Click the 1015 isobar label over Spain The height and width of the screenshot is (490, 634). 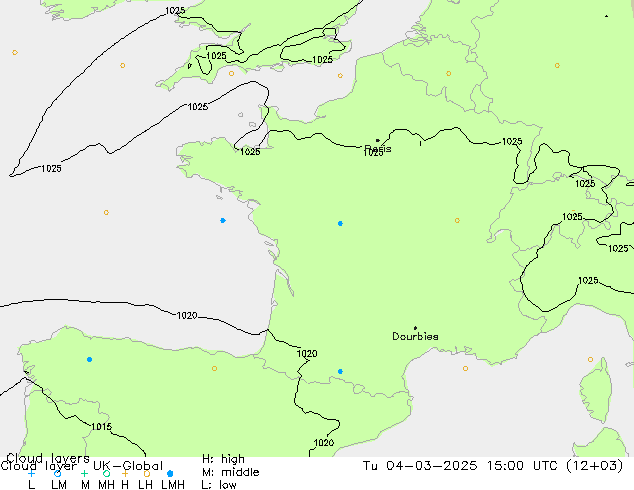click(x=101, y=427)
